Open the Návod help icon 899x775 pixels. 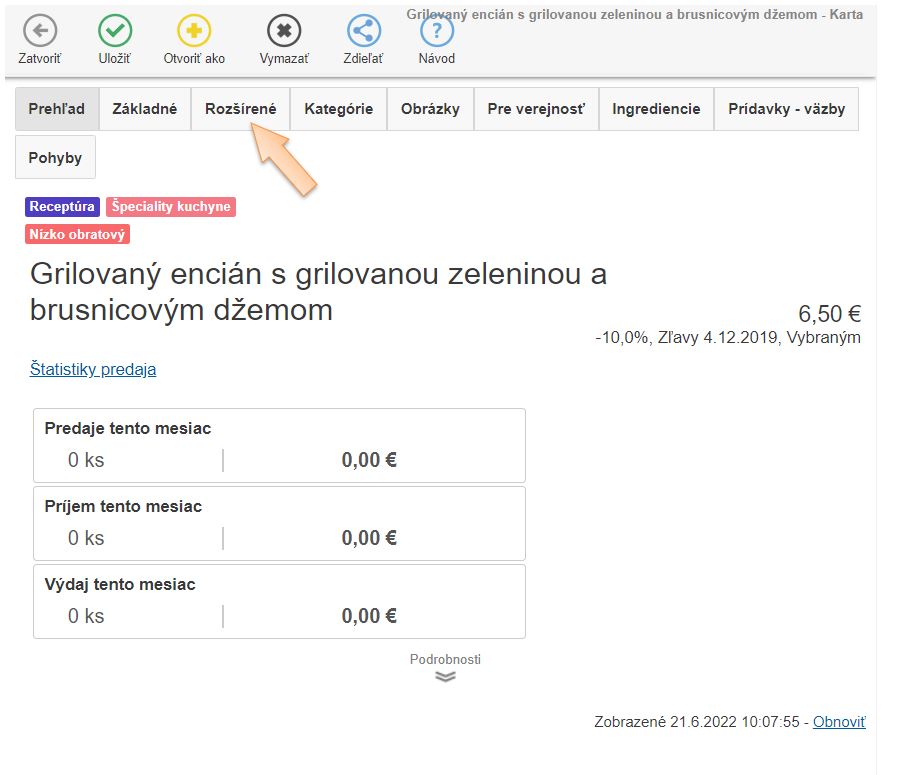tap(436, 31)
